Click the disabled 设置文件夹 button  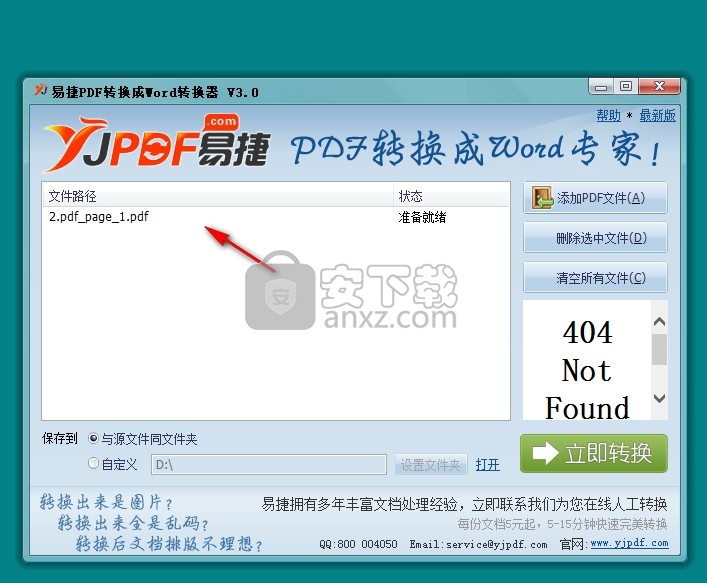(431, 464)
